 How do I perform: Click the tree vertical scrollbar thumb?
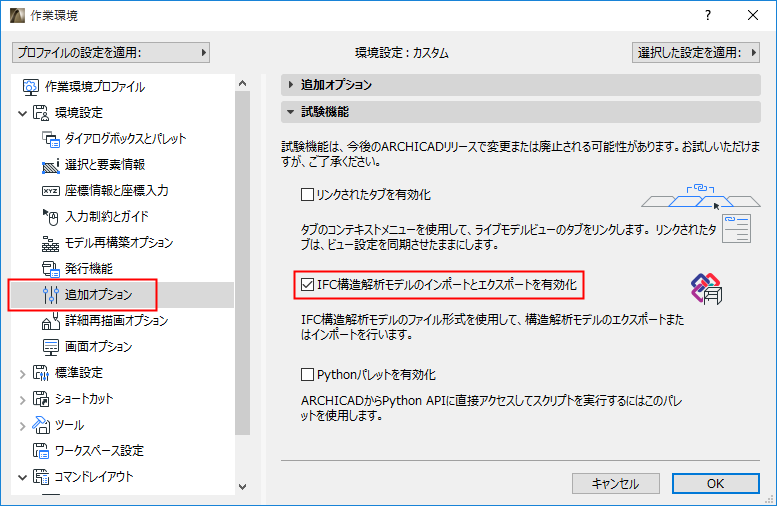pyautogui.click(x=242, y=263)
